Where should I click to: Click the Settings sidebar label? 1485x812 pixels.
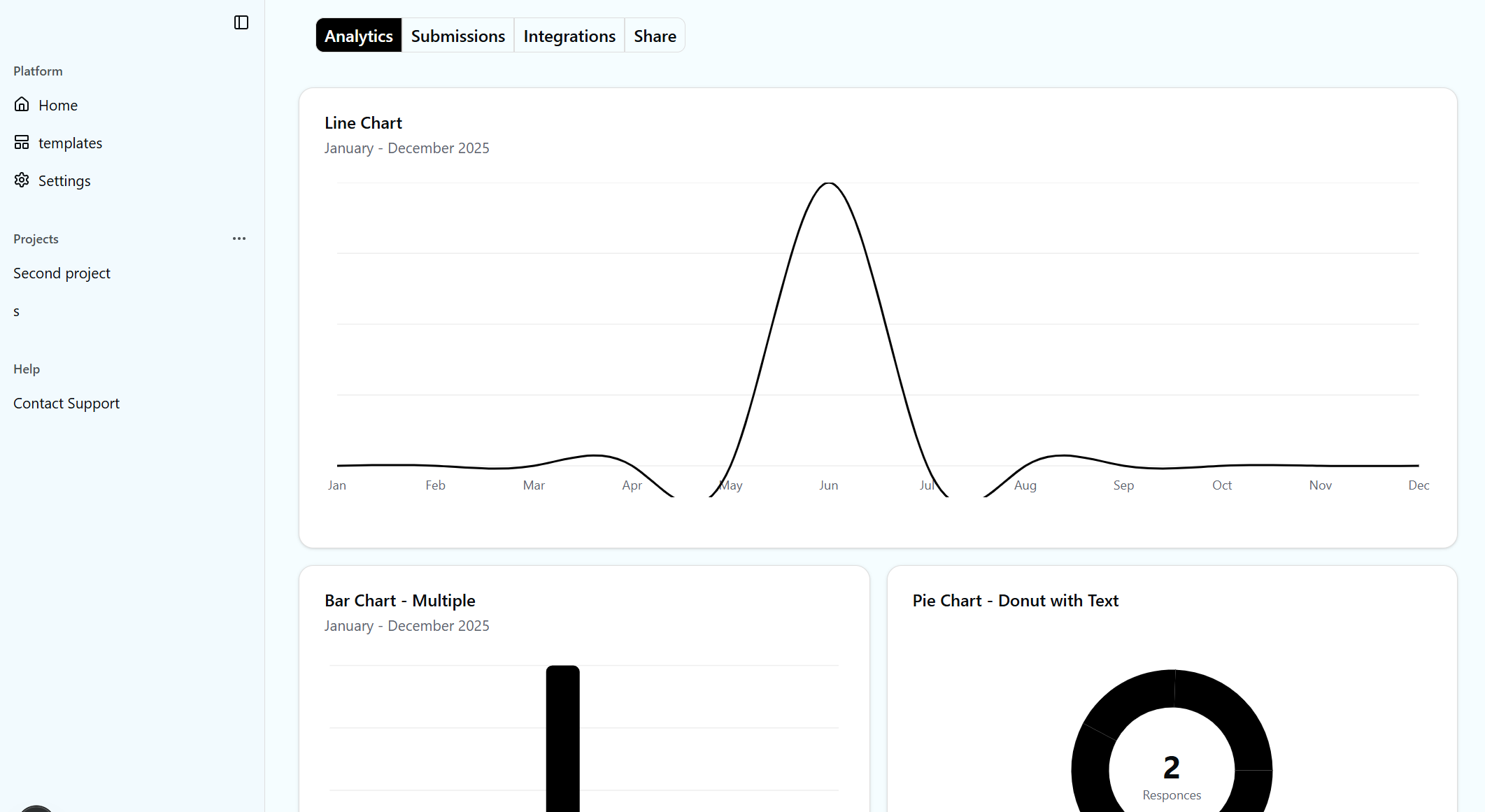point(64,181)
